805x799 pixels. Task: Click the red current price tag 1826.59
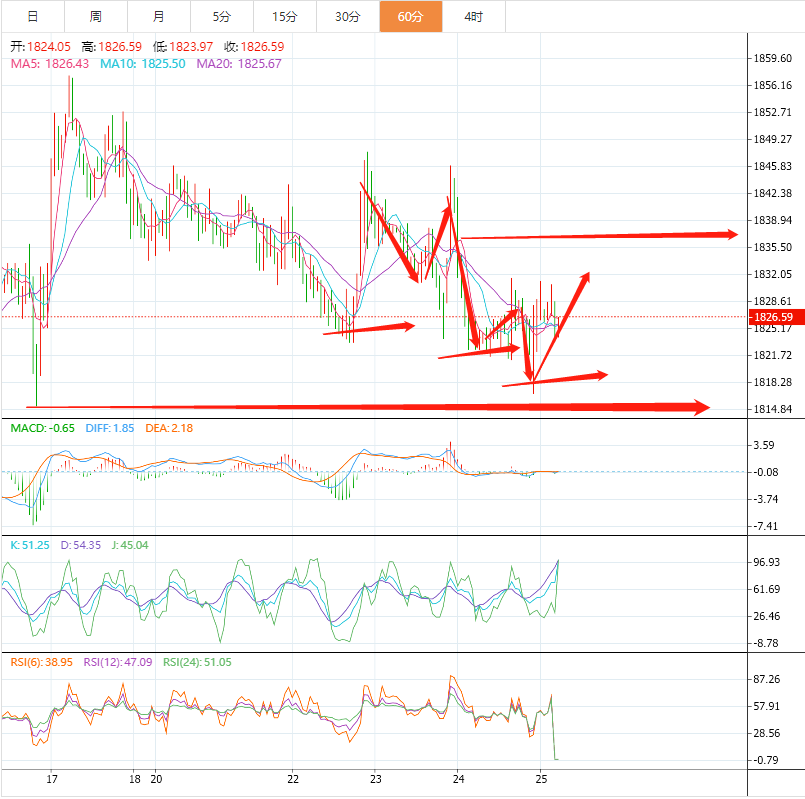pyautogui.click(x=776, y=317)
